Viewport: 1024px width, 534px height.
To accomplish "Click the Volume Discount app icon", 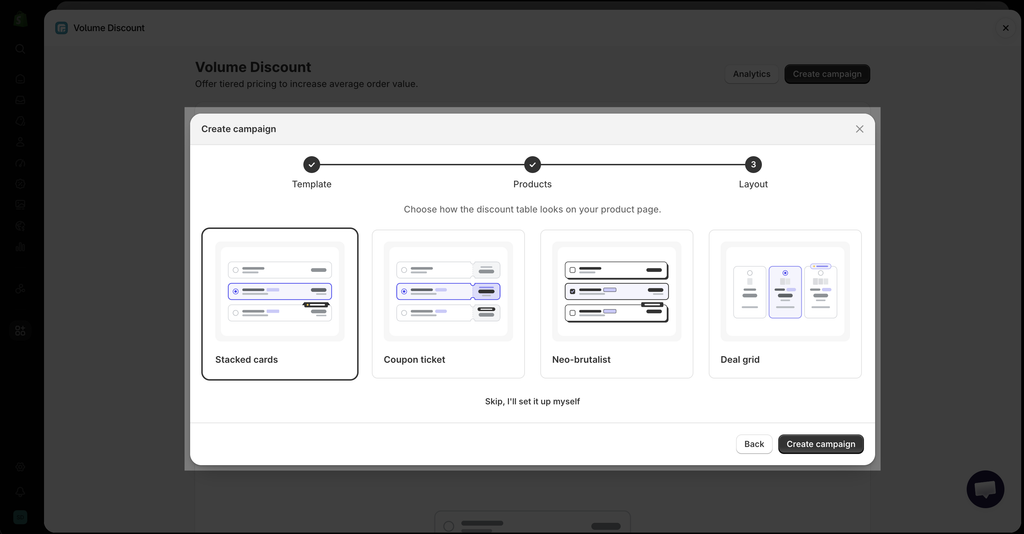I will point(61,28).
